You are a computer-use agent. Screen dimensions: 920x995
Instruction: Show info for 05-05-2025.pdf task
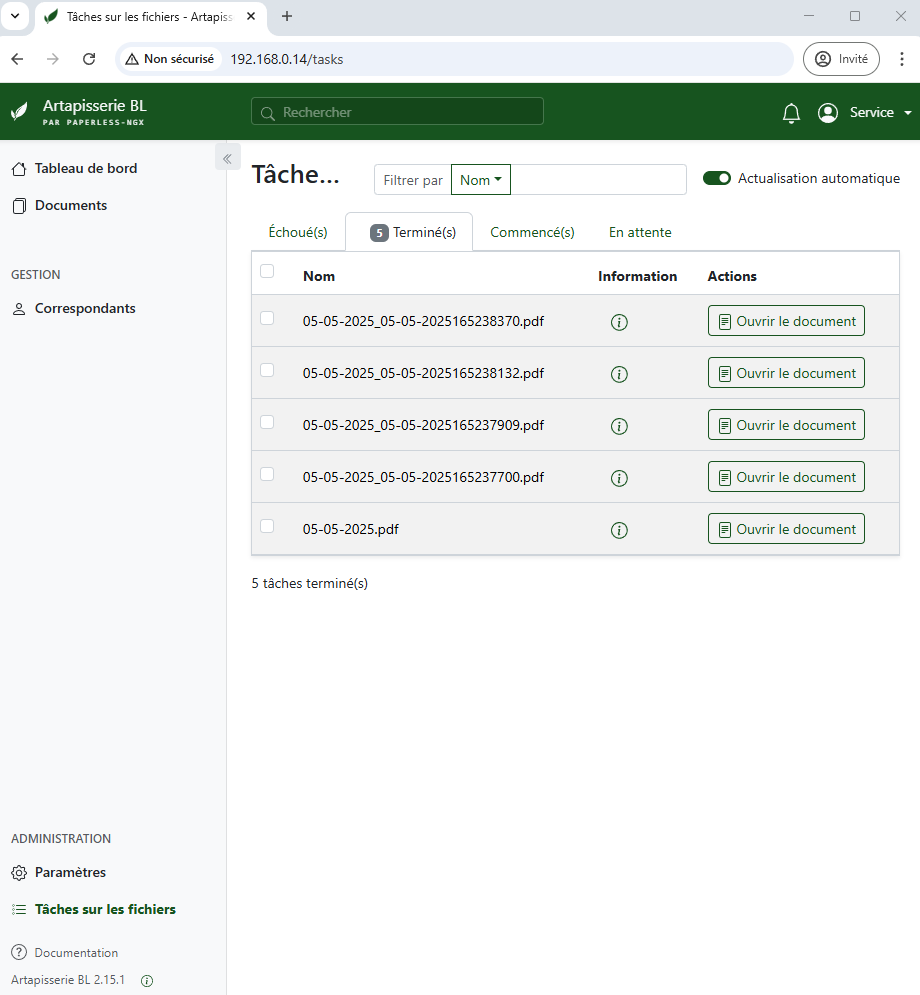[619, 530]
